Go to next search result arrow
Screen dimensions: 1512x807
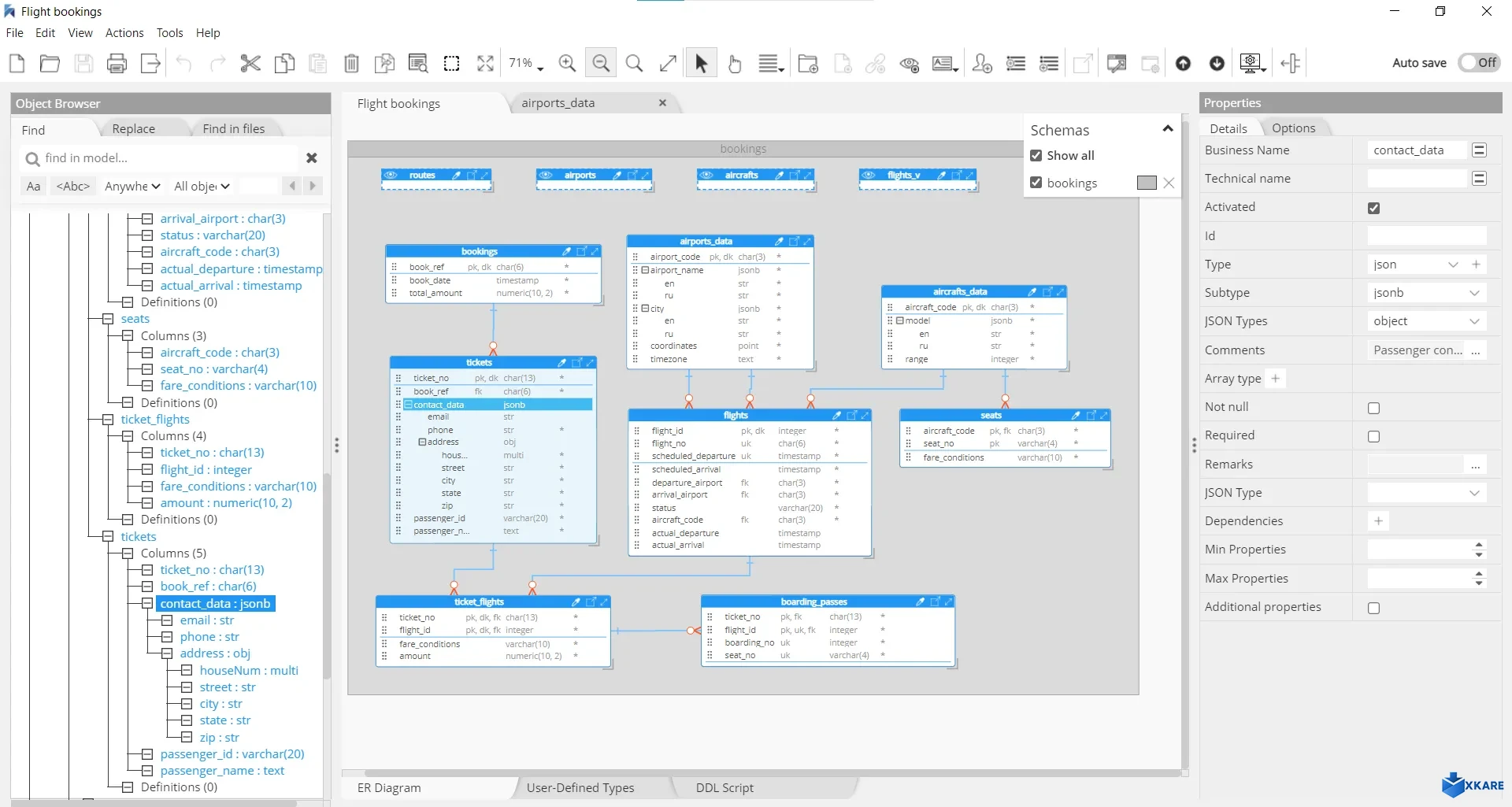coord(313,187)
